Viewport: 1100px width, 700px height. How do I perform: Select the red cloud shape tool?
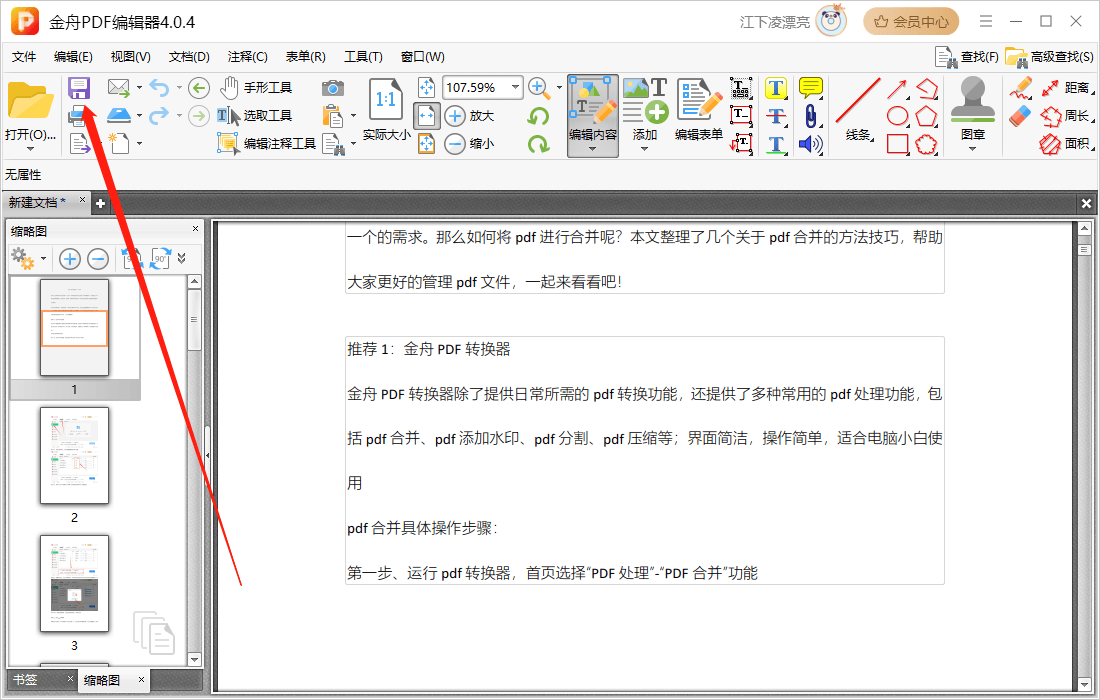pos(926,144)
